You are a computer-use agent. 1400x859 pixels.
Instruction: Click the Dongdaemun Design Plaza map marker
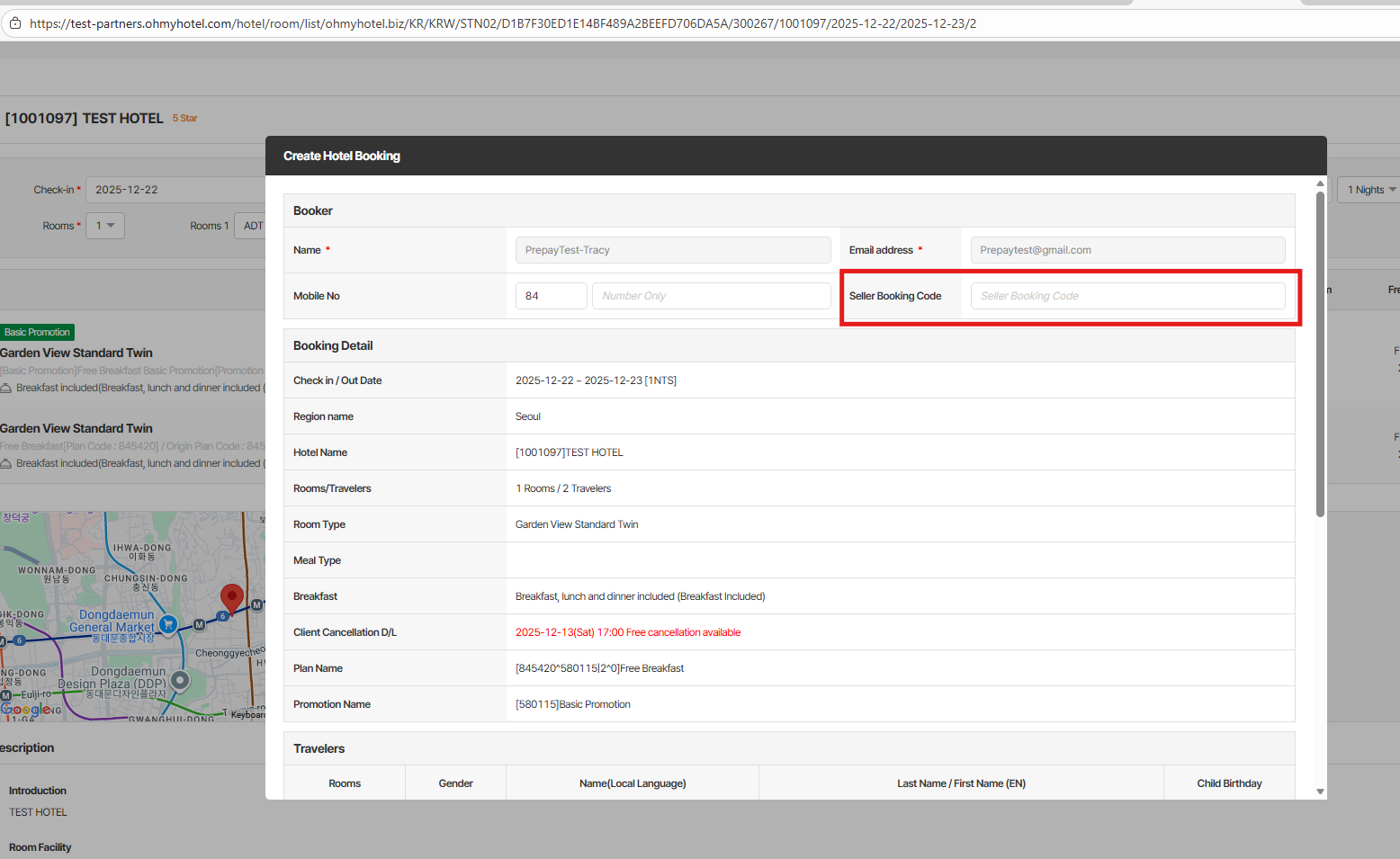coord(180,681)
